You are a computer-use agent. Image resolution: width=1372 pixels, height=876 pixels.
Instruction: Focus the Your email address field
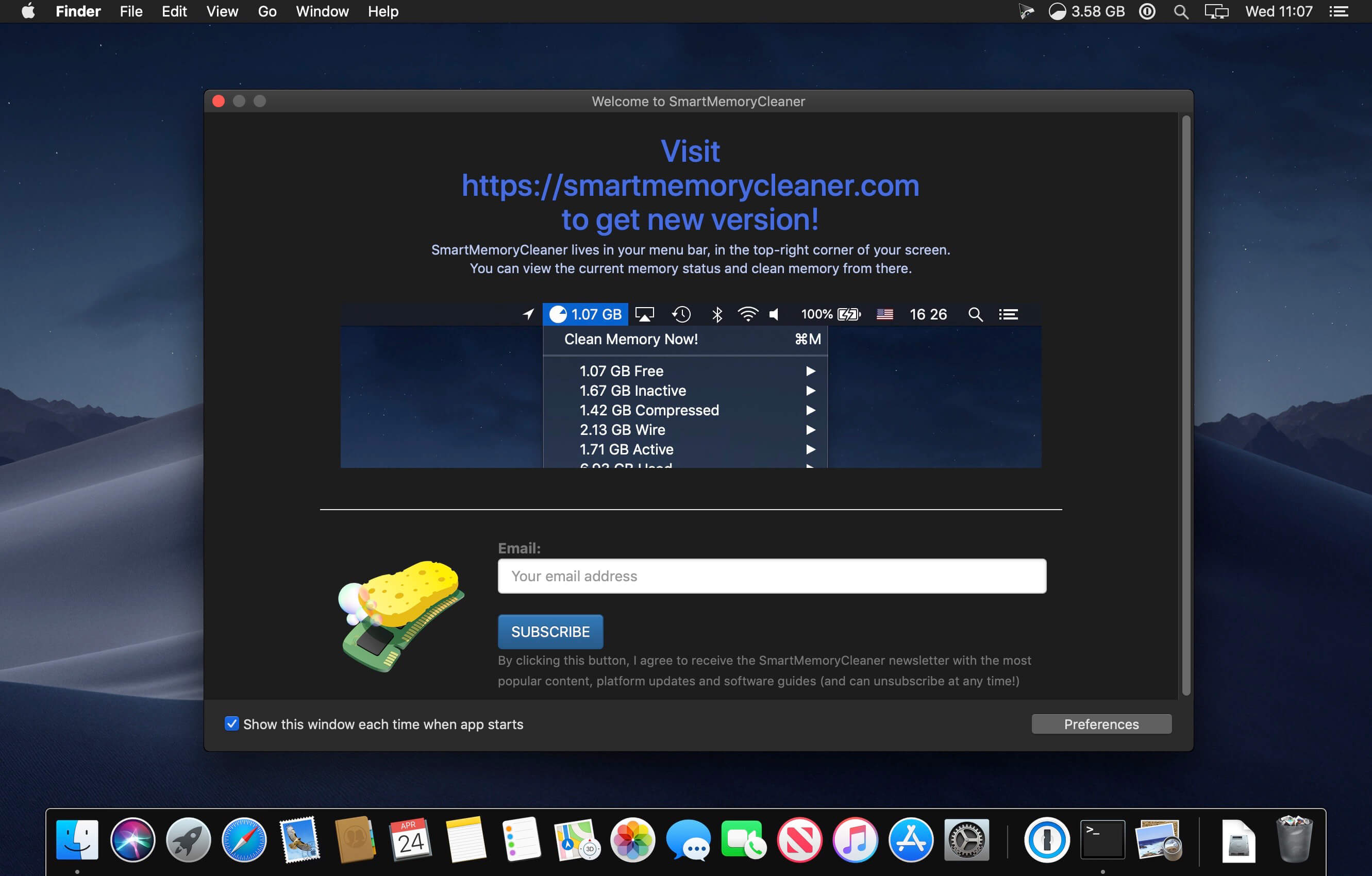click(x=772, y=576)
